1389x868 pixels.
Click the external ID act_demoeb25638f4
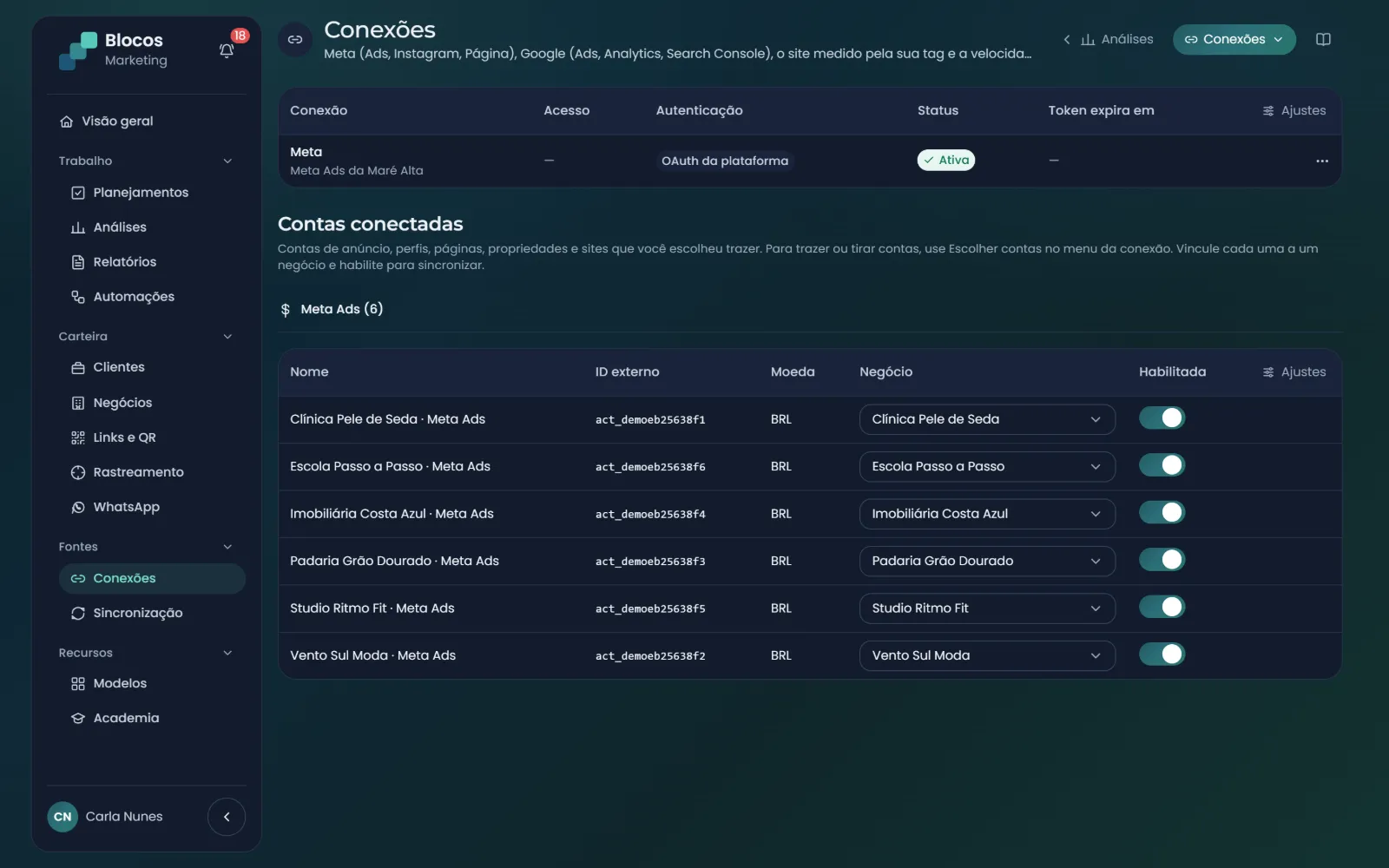[x=650, y=515]
